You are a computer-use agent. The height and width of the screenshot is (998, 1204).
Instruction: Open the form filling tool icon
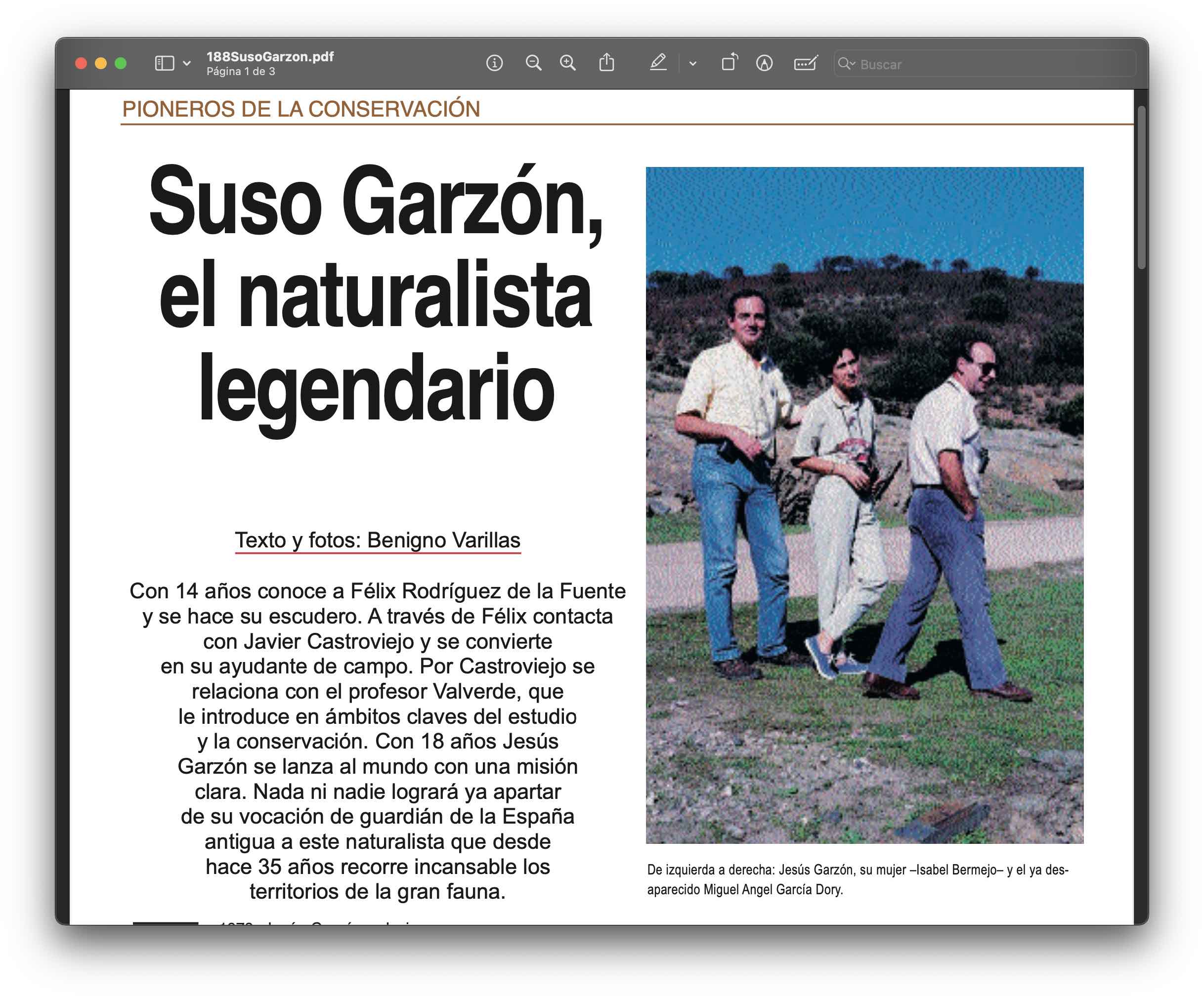tap(806, 63)
